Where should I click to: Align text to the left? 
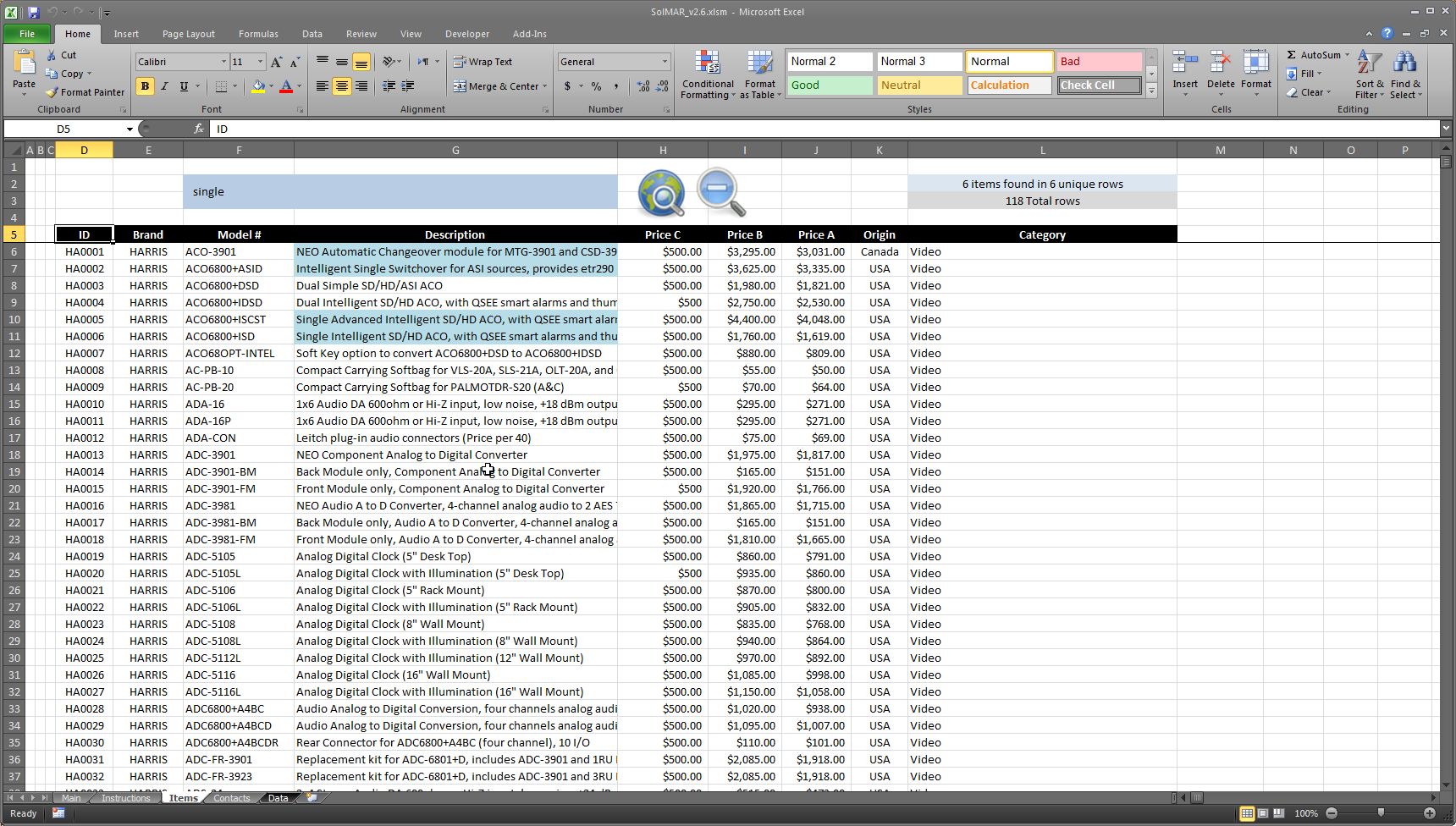pos(323,86)
